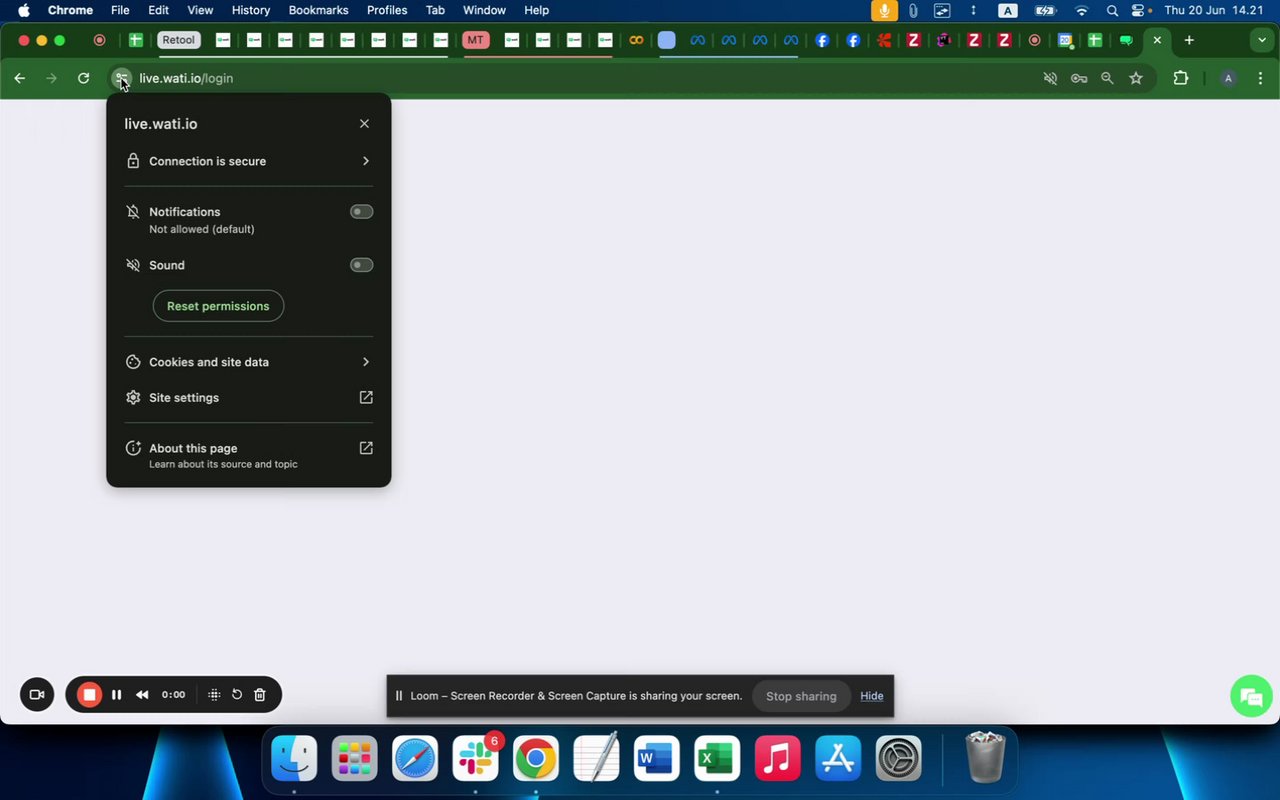Click Reset permissions button
1280x800 pixels.
tap(218, 306)
